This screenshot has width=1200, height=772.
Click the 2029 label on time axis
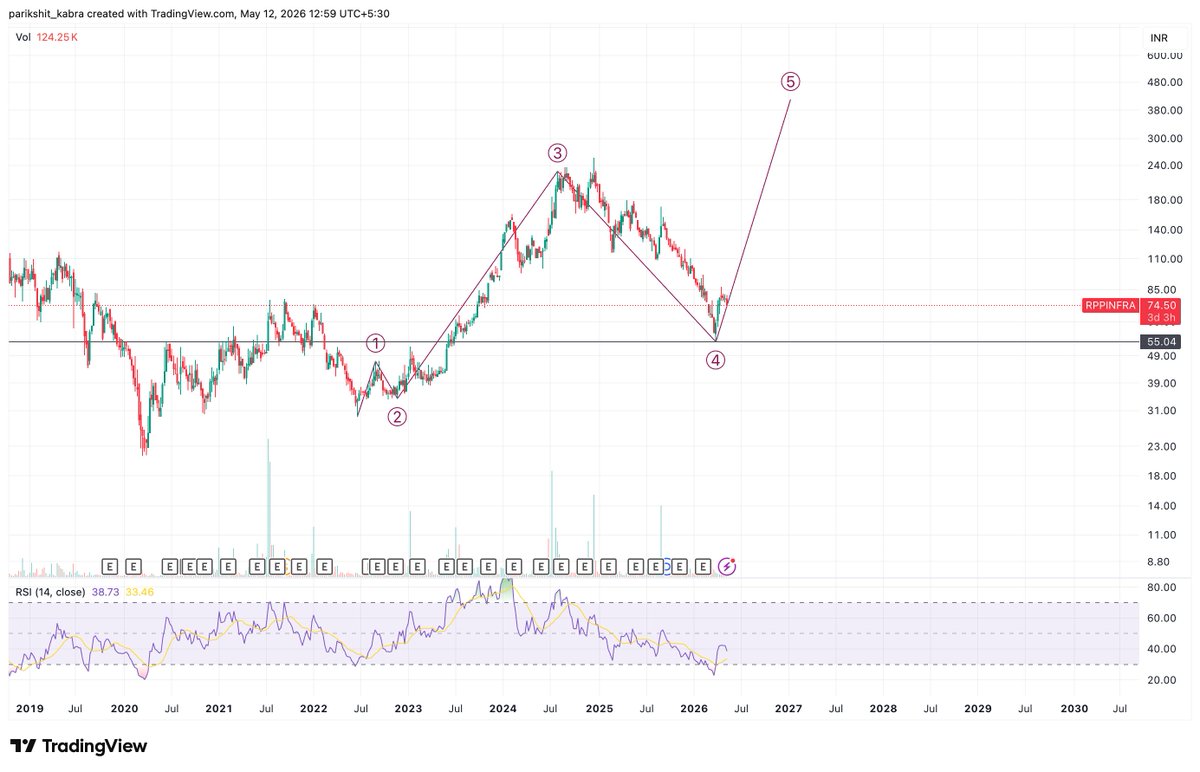978,708
